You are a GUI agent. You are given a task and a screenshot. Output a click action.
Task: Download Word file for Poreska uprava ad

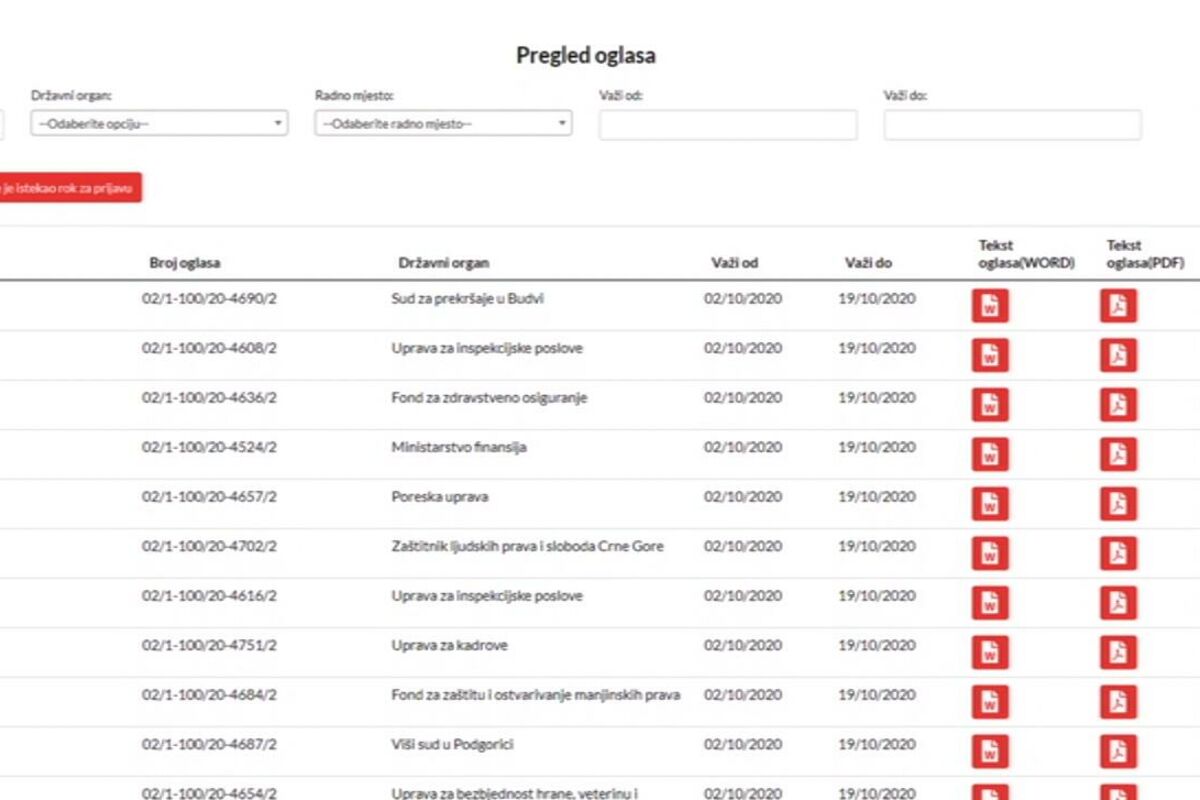point(990,504)
